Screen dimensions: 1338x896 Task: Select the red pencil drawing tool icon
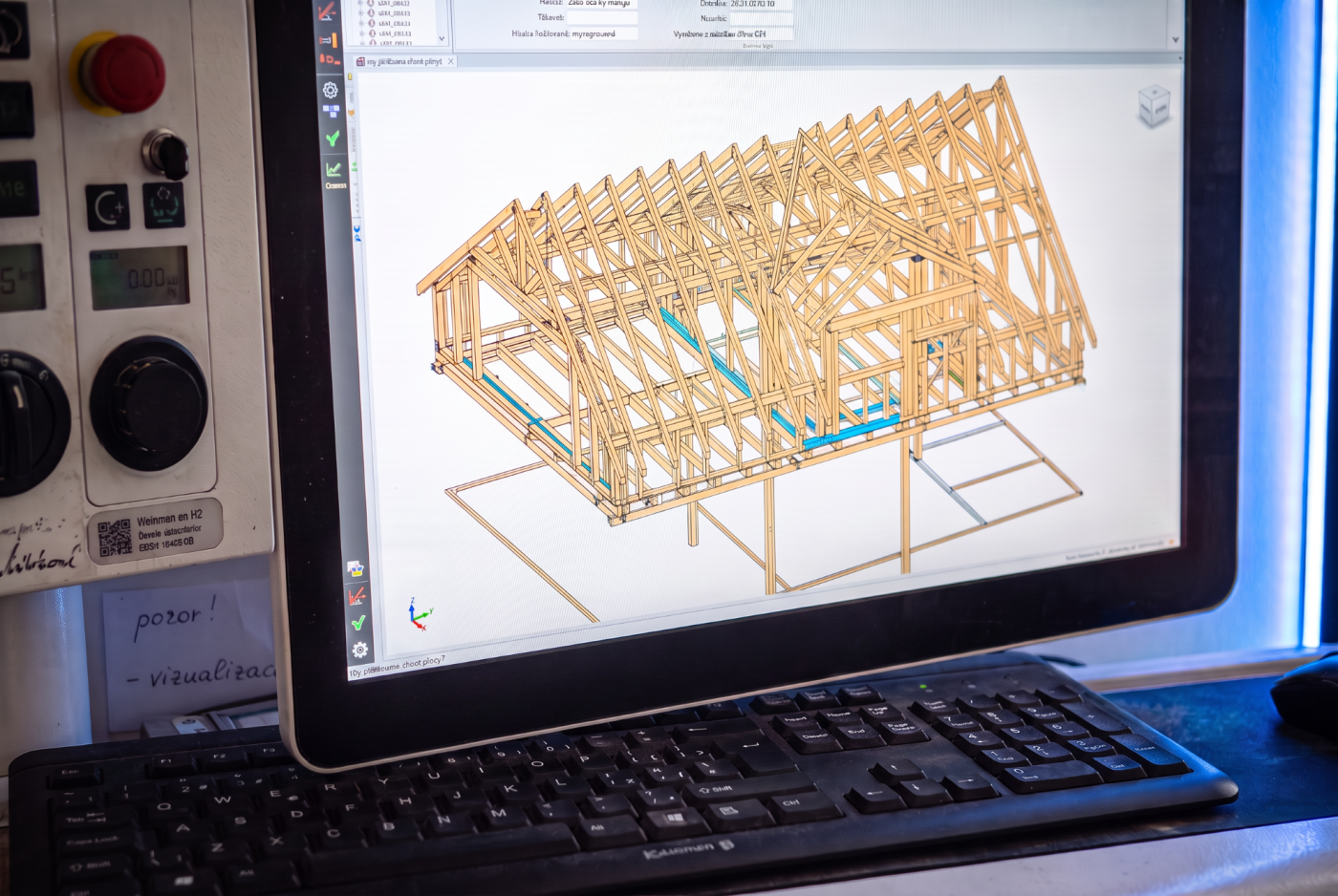point(327,11)
